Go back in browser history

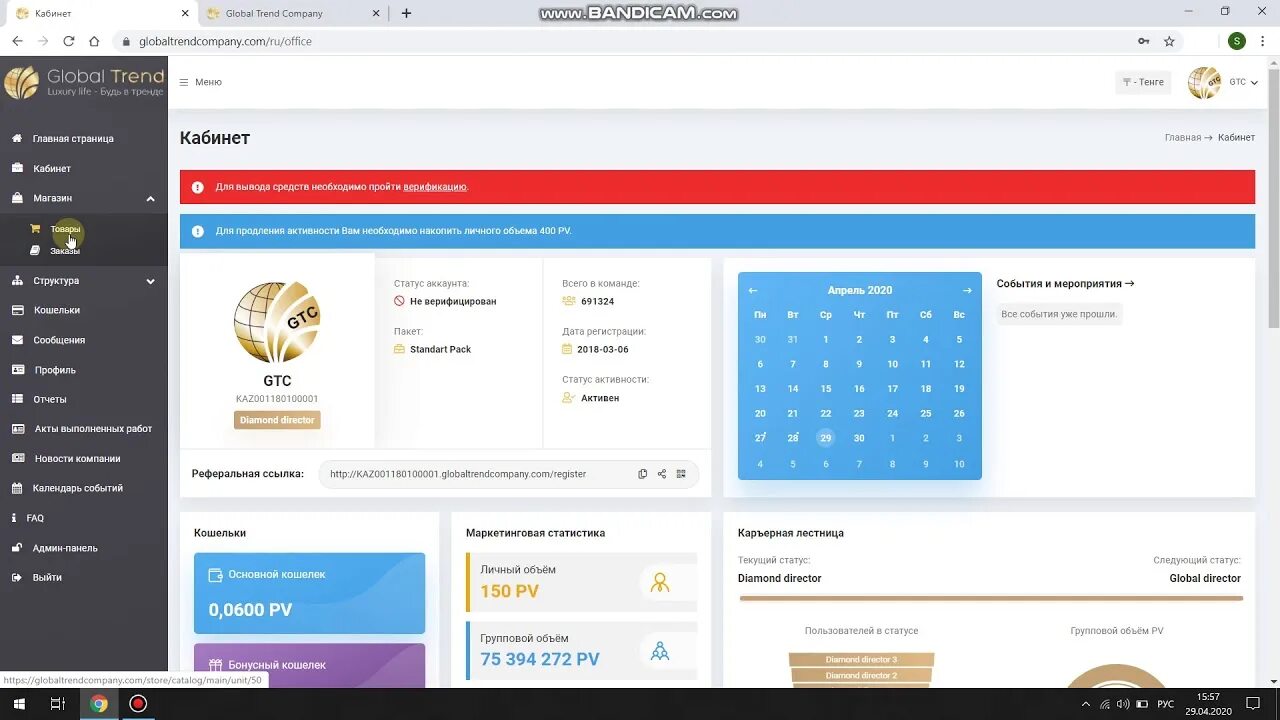pyautogui.click(x=17, y=41)
